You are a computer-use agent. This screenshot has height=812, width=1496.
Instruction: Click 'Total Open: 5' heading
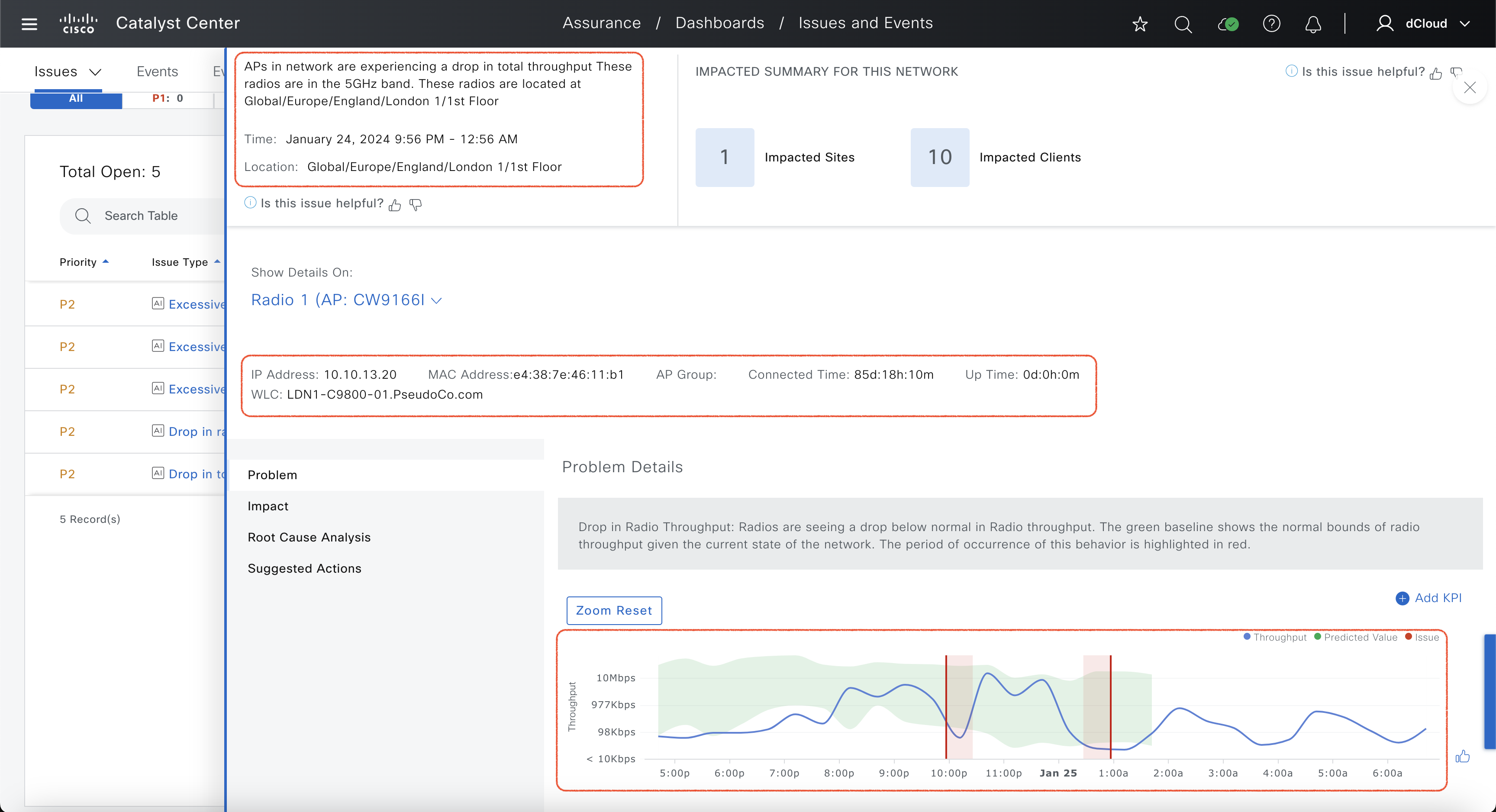tap(110, 172)
